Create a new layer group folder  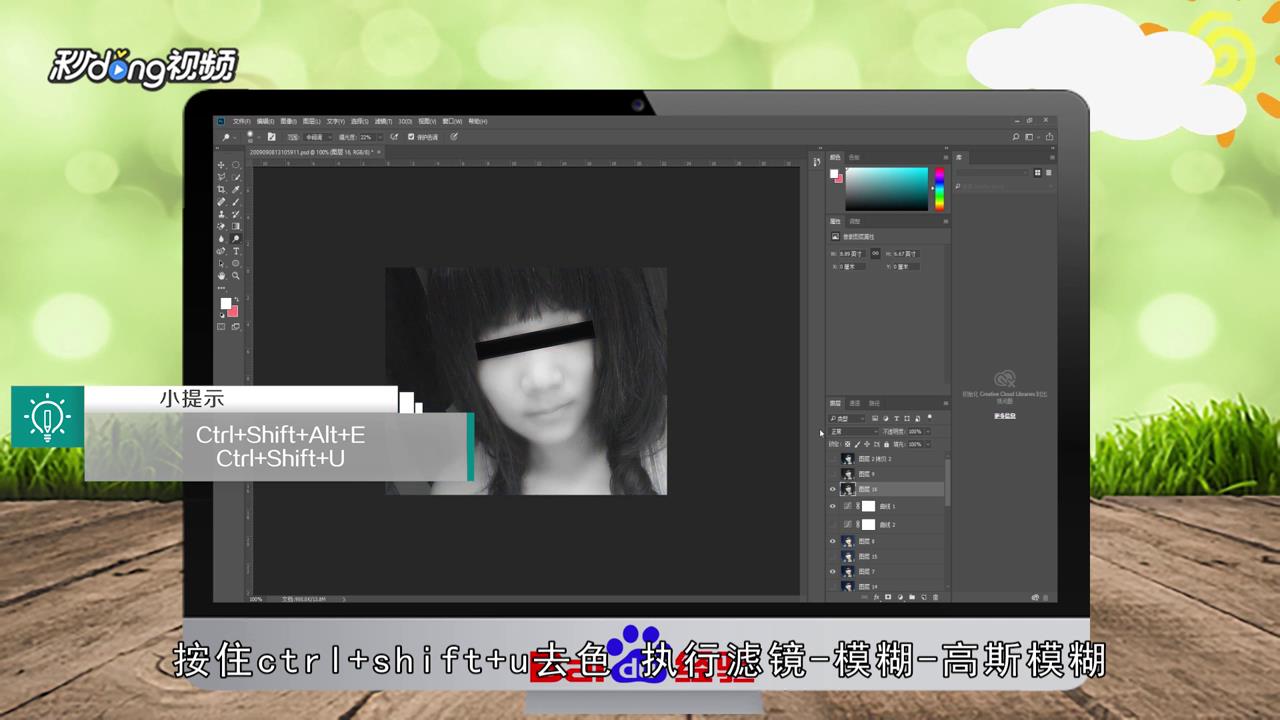click(912, 597)
